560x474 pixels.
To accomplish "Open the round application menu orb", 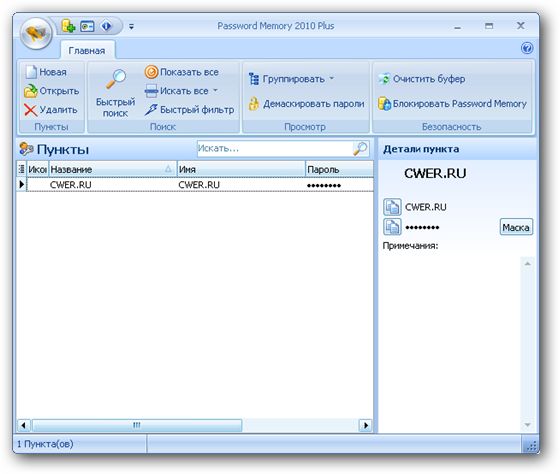I will (x=36, y=34).
